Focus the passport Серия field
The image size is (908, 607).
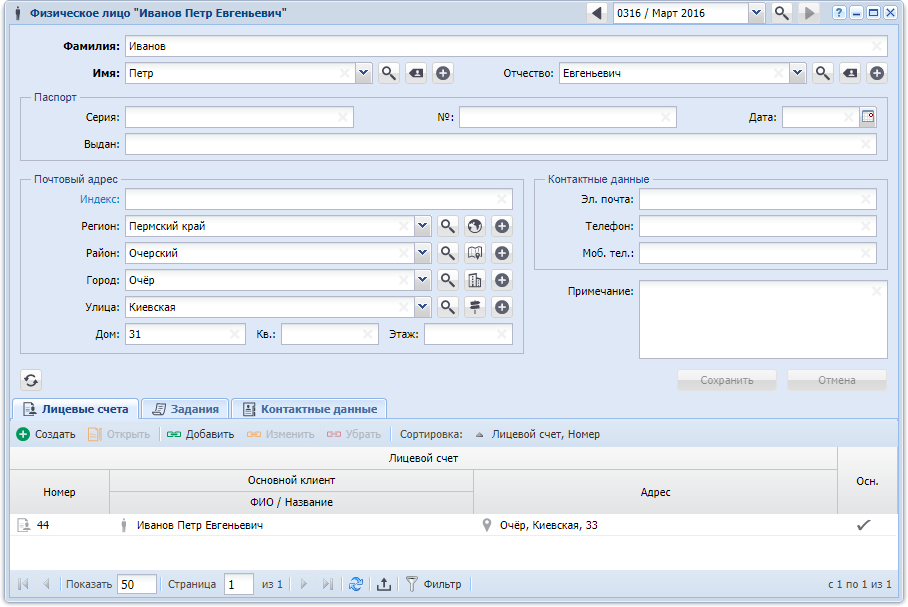239,117
